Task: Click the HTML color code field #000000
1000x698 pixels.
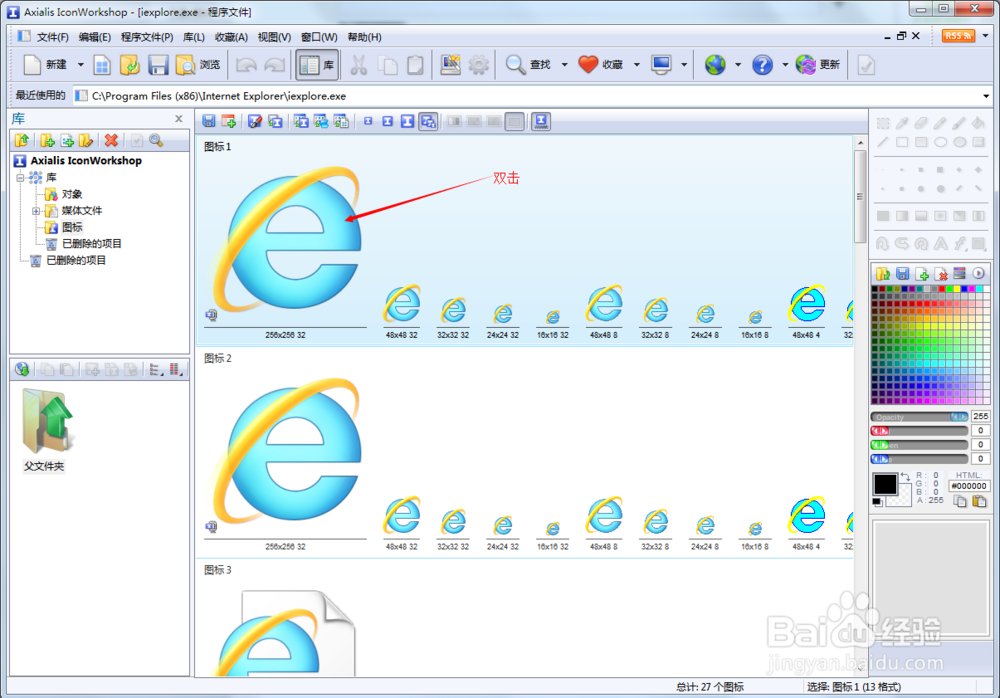Action: tap(968, 486)
